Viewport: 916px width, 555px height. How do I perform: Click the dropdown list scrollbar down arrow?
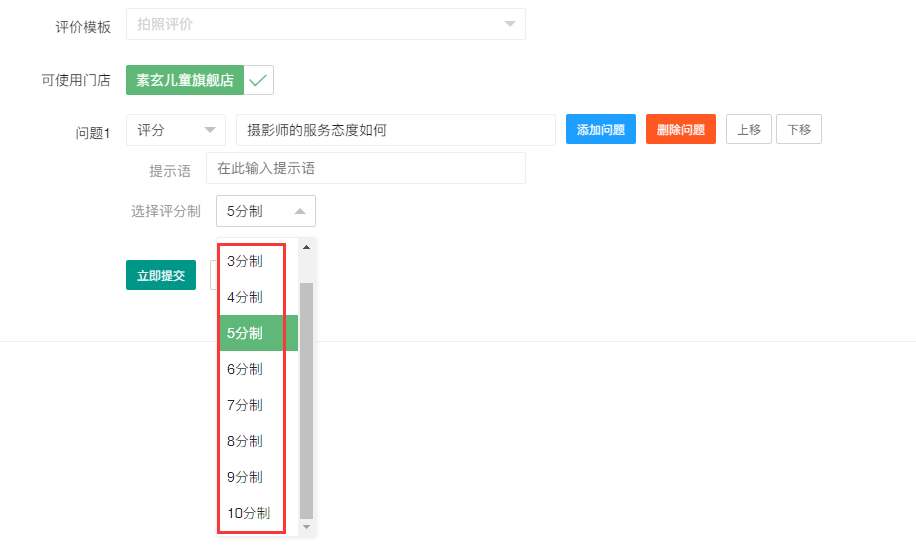point(306,526)
